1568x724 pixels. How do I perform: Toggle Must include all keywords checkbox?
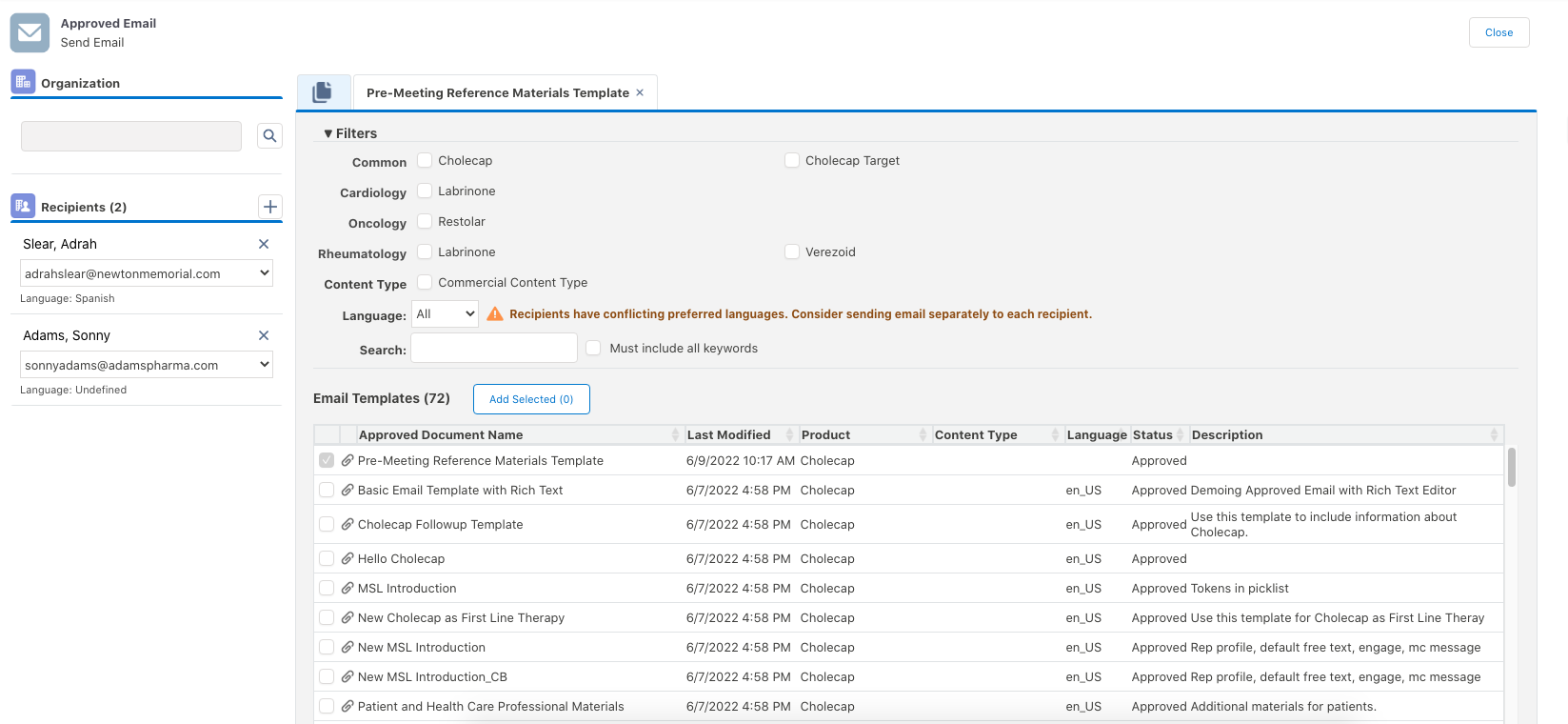(593, 349)
